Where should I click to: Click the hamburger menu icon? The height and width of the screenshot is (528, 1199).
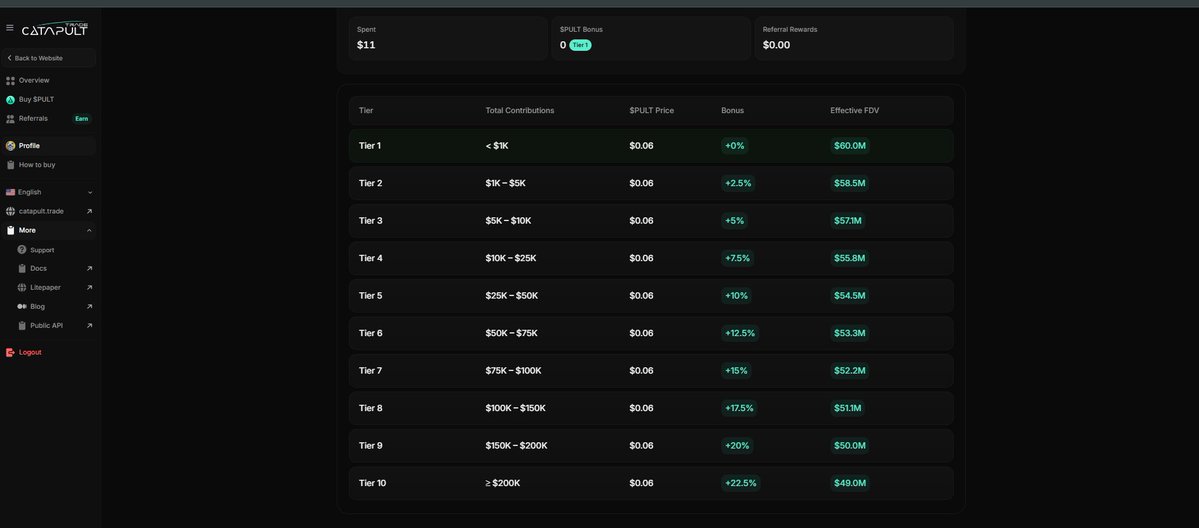(9, 28)
